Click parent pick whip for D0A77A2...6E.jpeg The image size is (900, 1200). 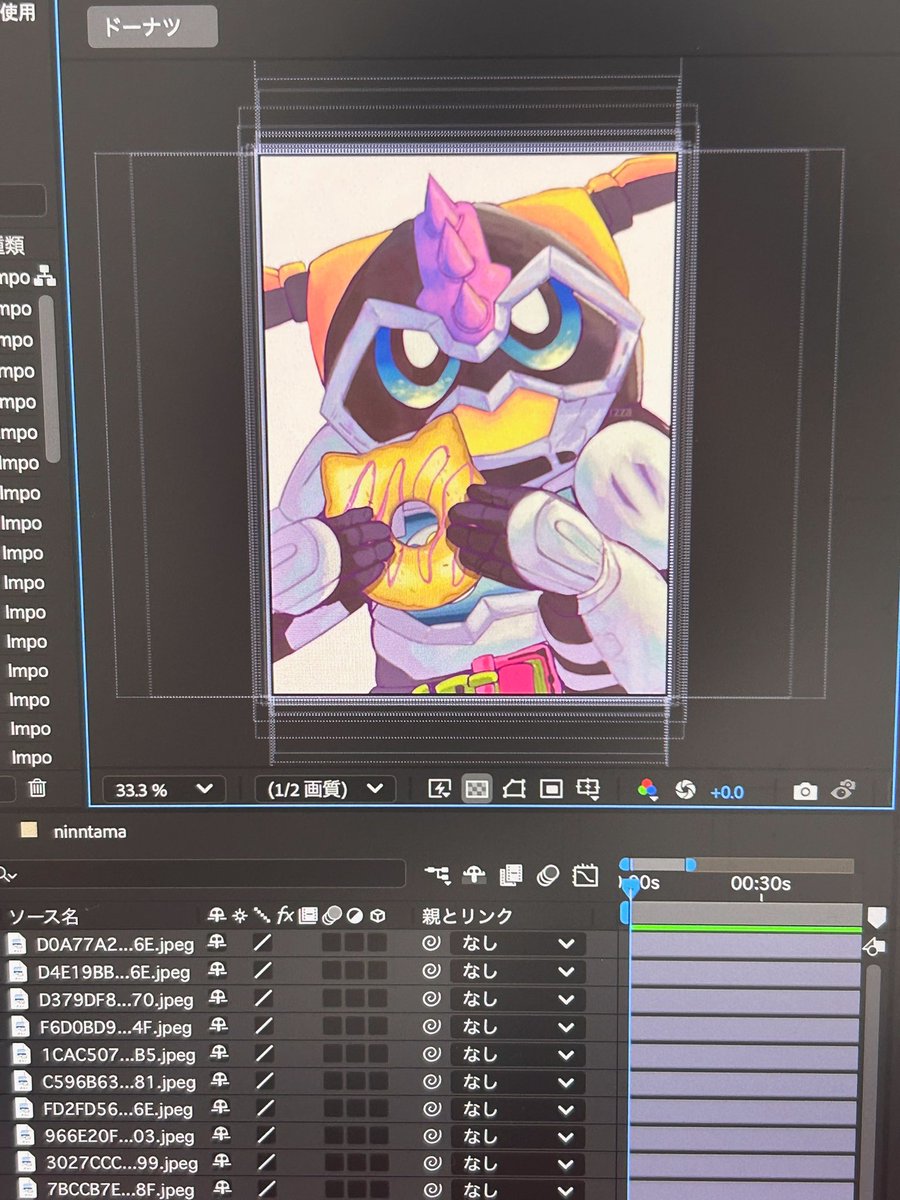(x=431, y=943)
